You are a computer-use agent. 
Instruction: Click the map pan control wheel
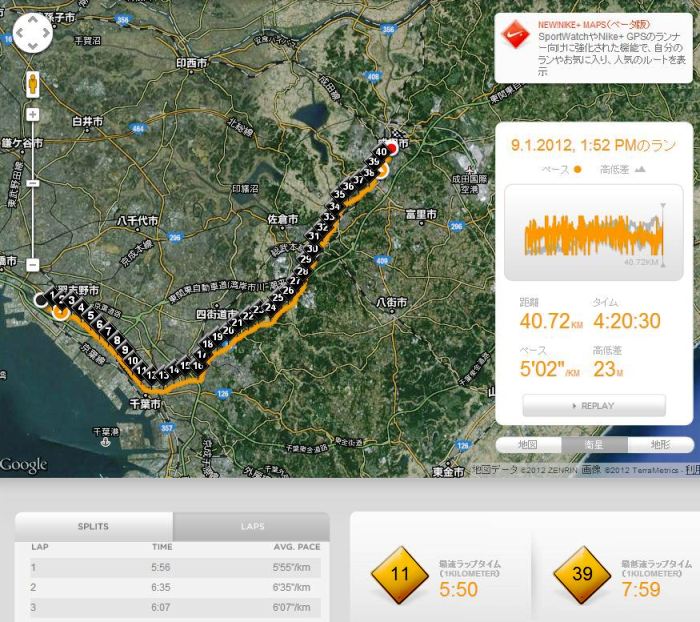pos(33,33)
